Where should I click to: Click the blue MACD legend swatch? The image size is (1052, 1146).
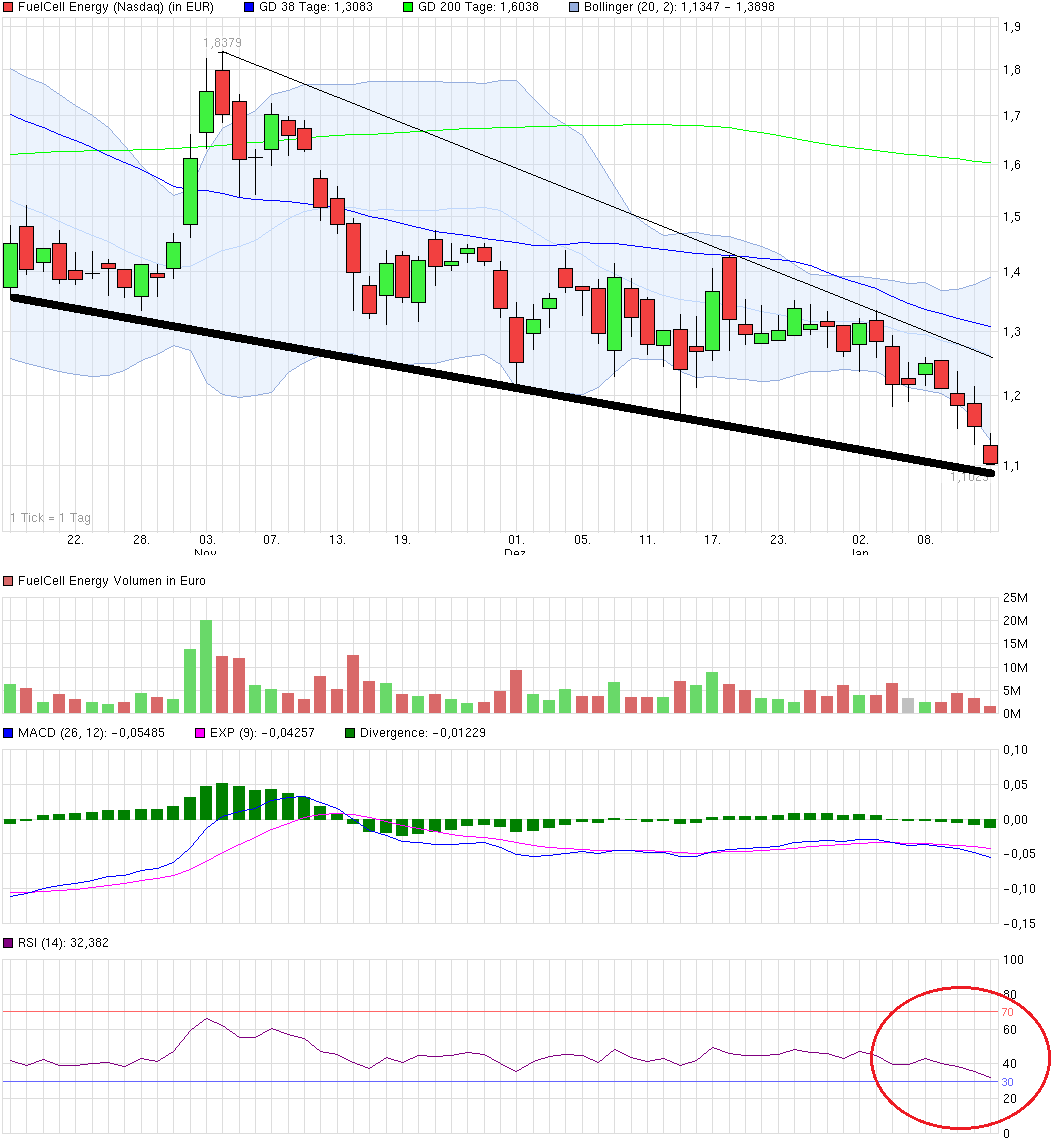(x=8, y=733)
